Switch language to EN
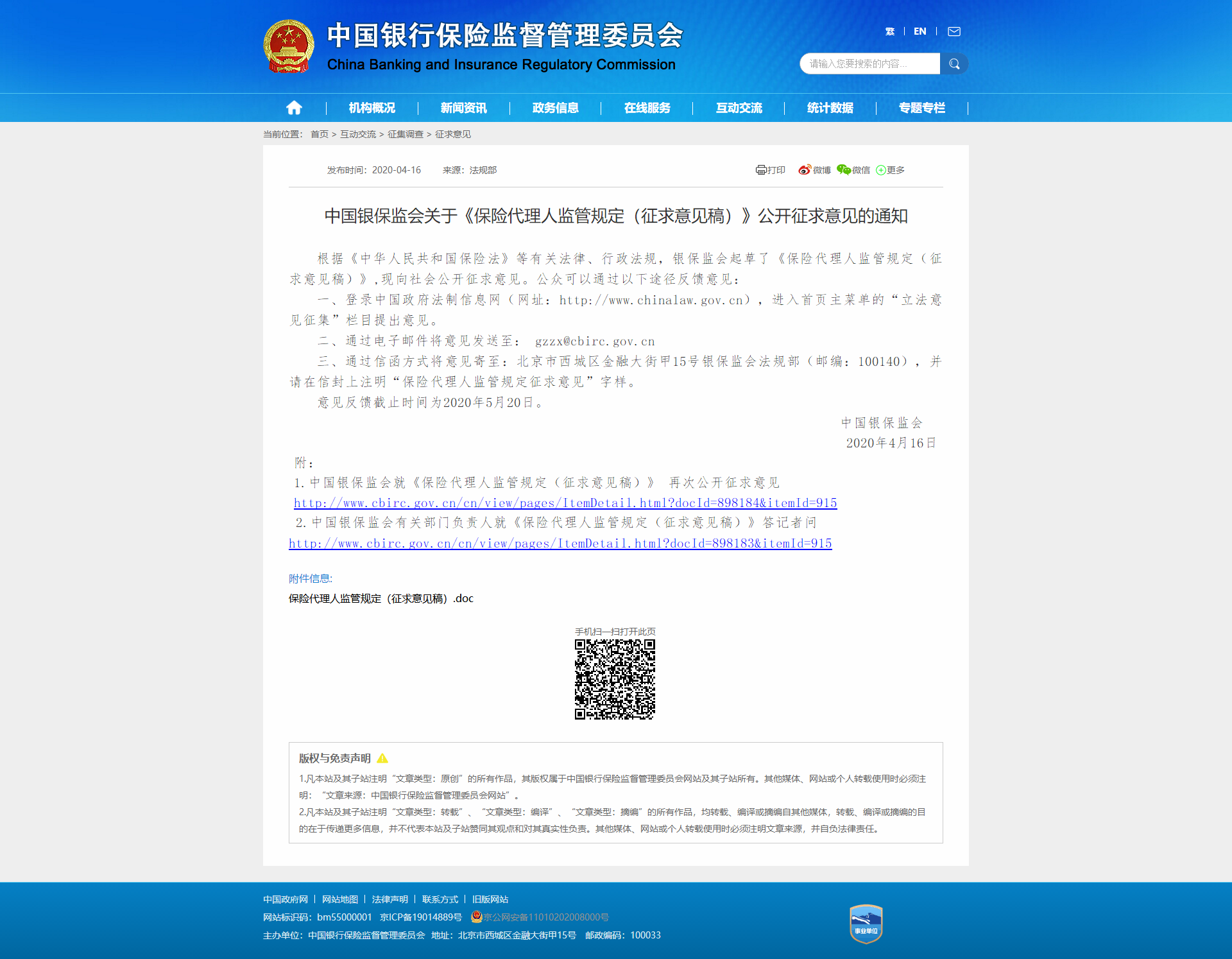The image size is (1232, 959). point(919,31)
